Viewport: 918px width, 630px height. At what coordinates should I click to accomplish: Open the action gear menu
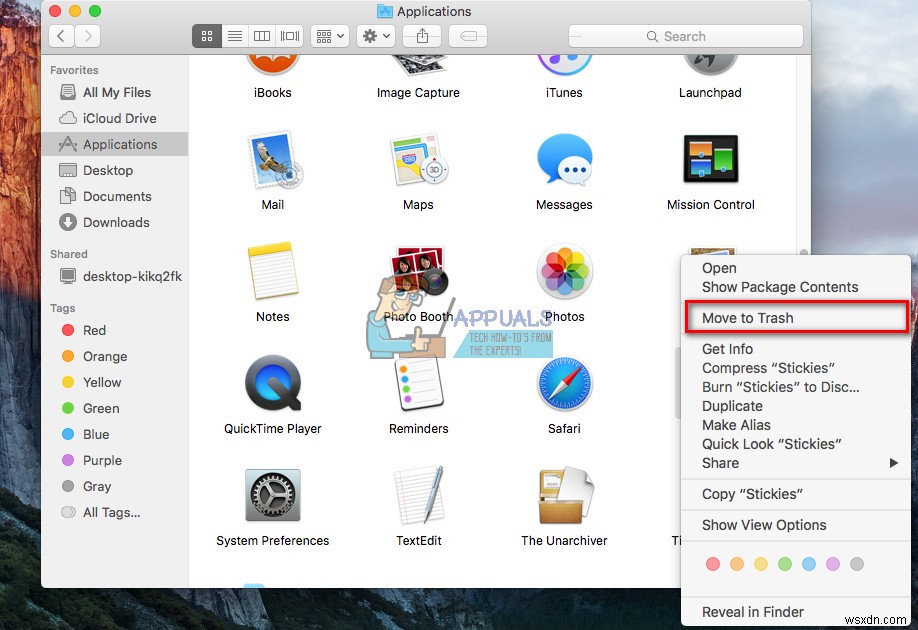(x=374, y=36)
